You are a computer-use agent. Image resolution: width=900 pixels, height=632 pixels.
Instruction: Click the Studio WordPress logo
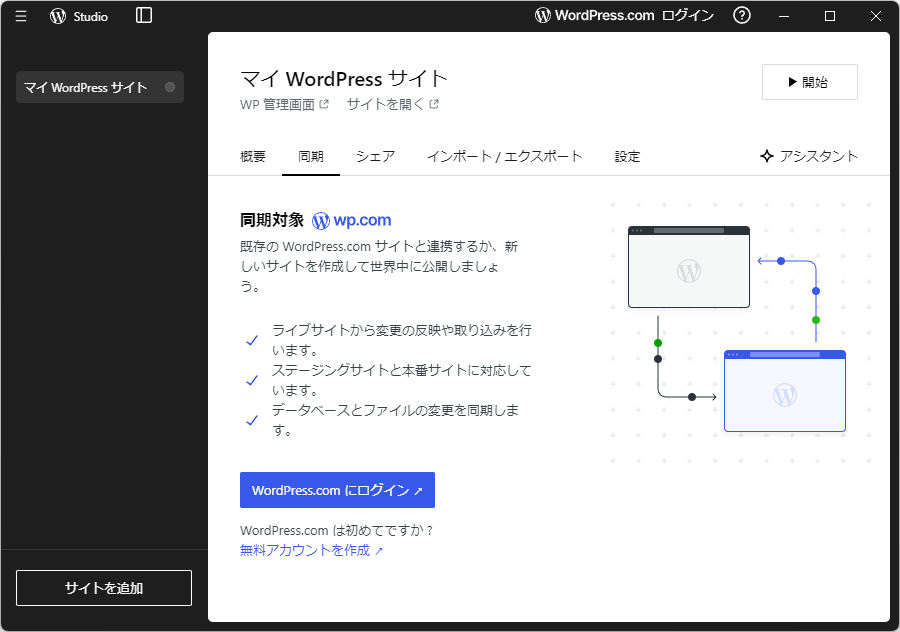[58, 15]
